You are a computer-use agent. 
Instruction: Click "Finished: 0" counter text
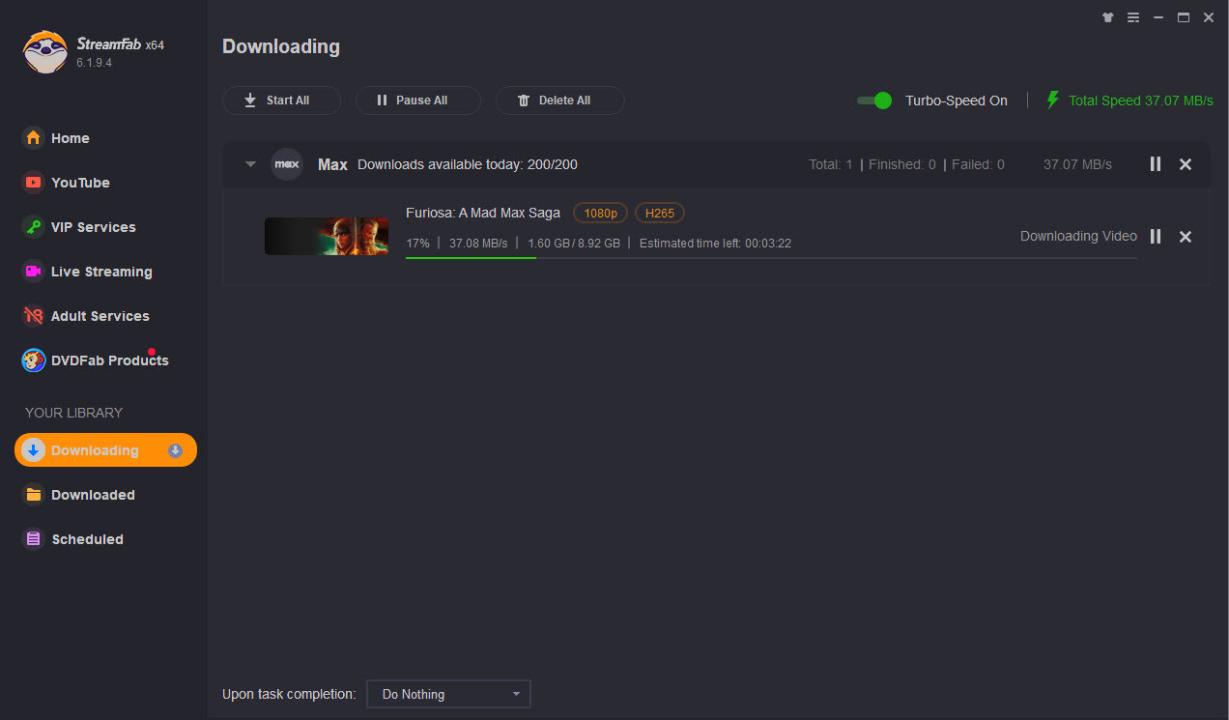point(902,164)
